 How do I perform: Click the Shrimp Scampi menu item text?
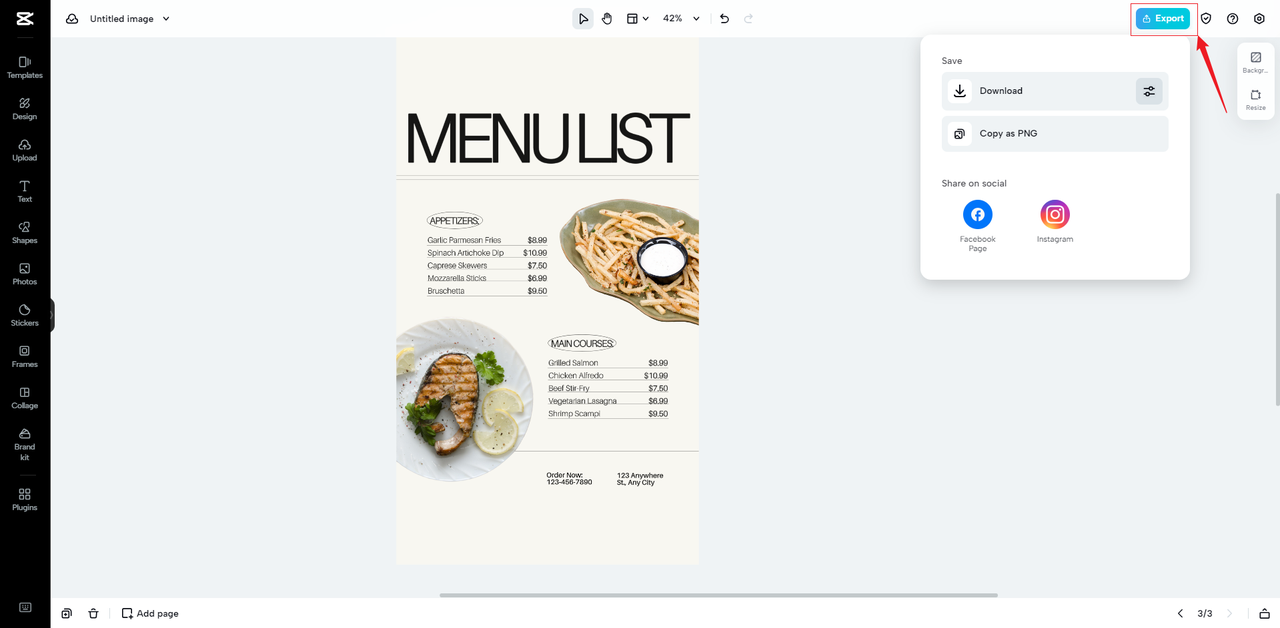[574, 413]
